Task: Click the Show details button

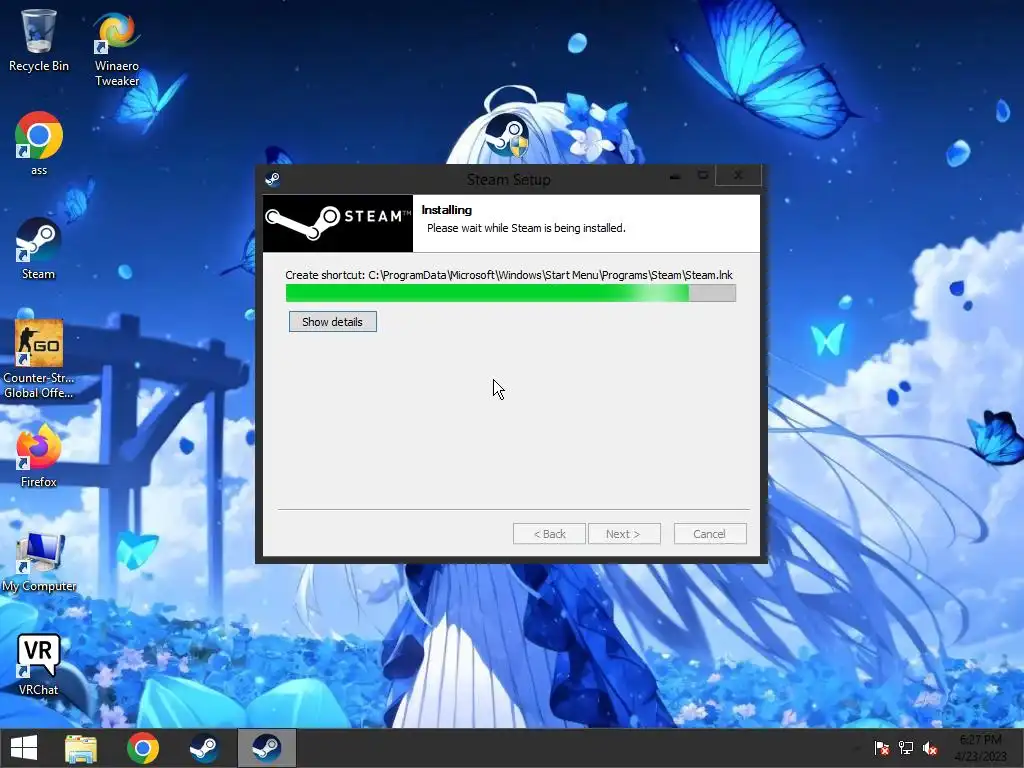Action: click(x=332, y=322)
